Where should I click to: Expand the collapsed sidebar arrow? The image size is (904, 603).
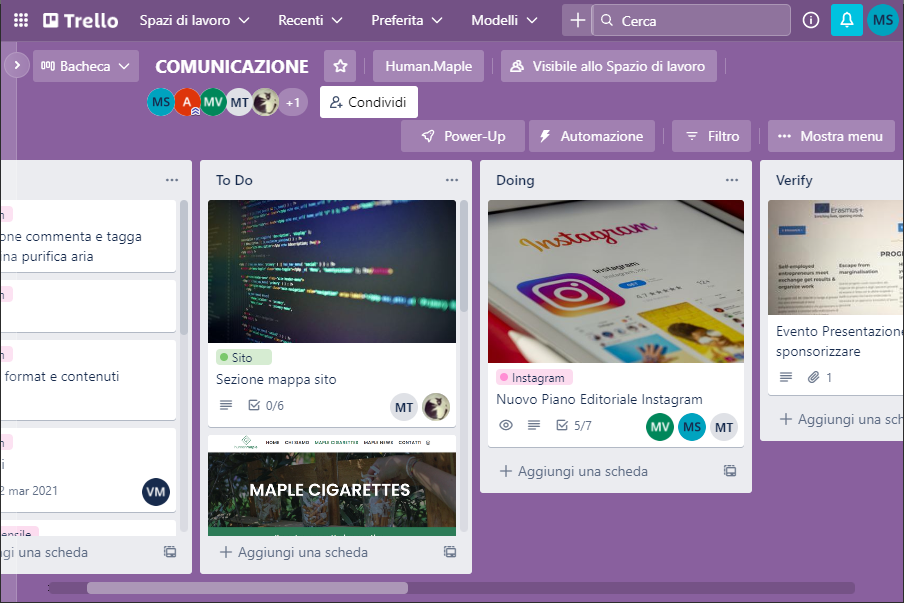[17, 65]
